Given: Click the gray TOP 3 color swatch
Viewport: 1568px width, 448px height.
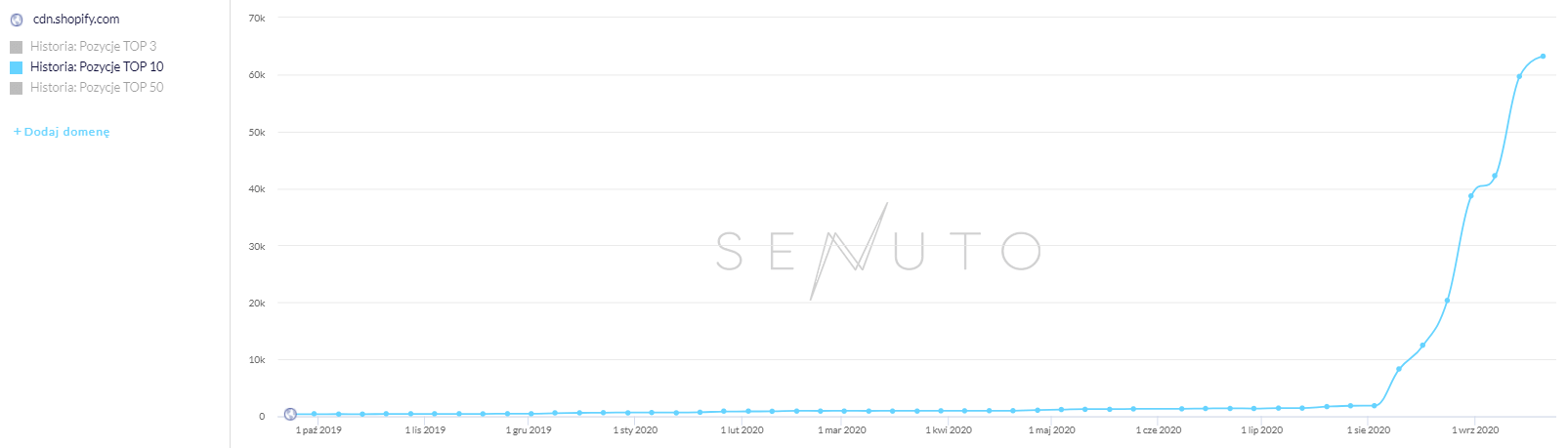Looking at the screenshot, I should (x=17, y=47).
